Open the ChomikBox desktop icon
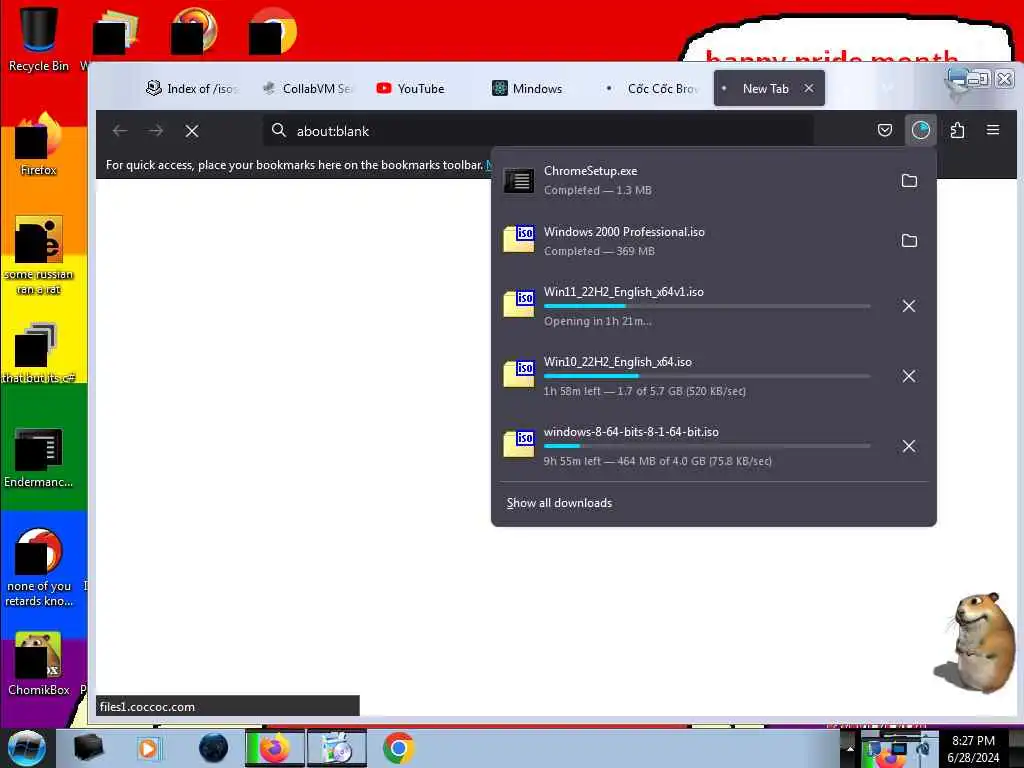 coord(38,664)
